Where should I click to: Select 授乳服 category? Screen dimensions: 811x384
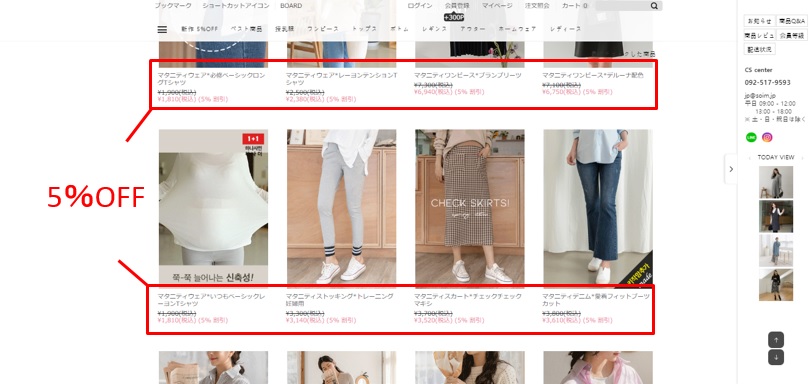pyautogui.click(x=284, y=29)
